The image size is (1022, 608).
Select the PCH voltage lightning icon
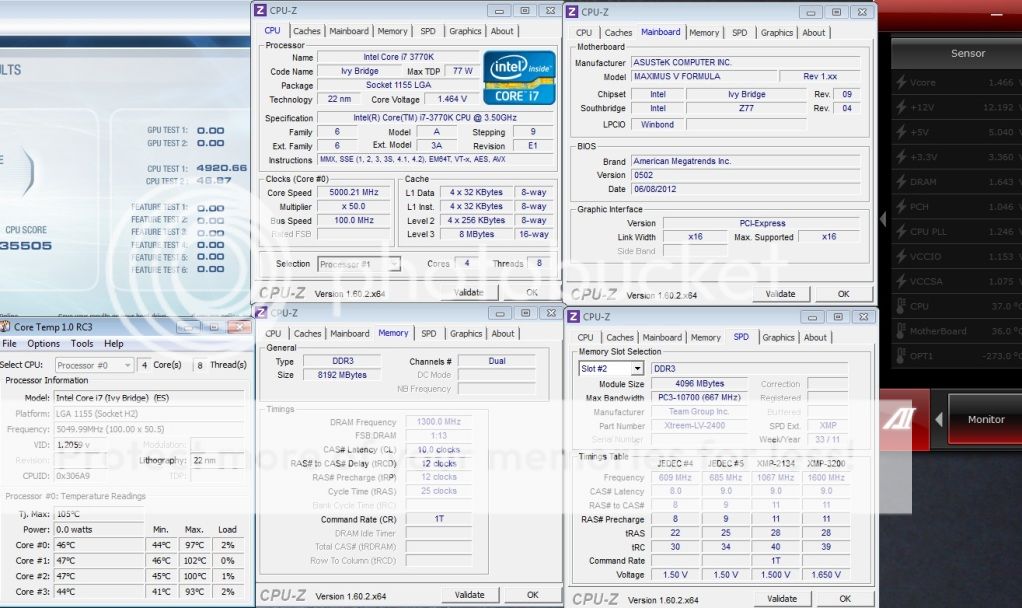pyautogui.click(x=901, y=207)
